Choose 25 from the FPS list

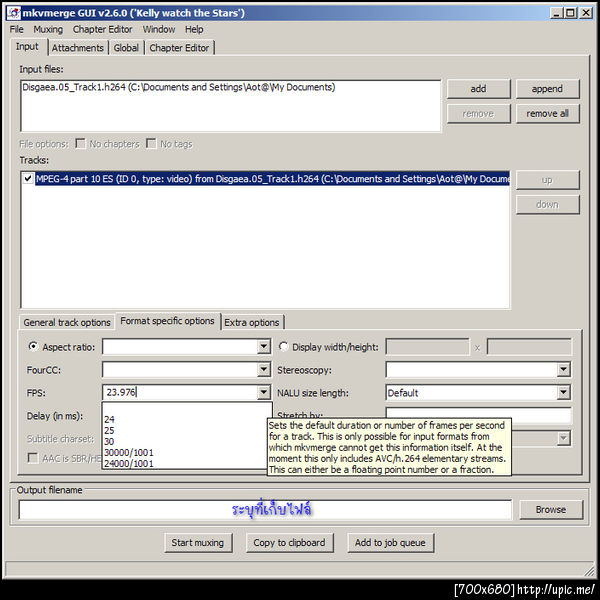(186, 430)
